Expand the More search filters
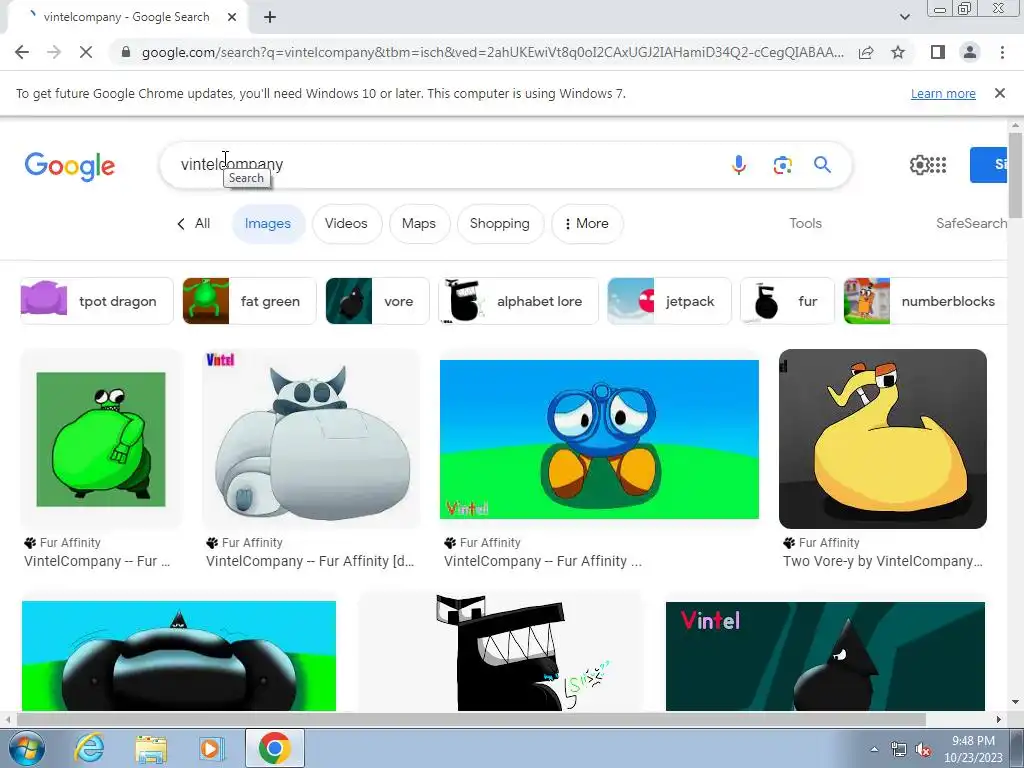The width and height of the screenshot is (1024, 768). tap(587, 223)
